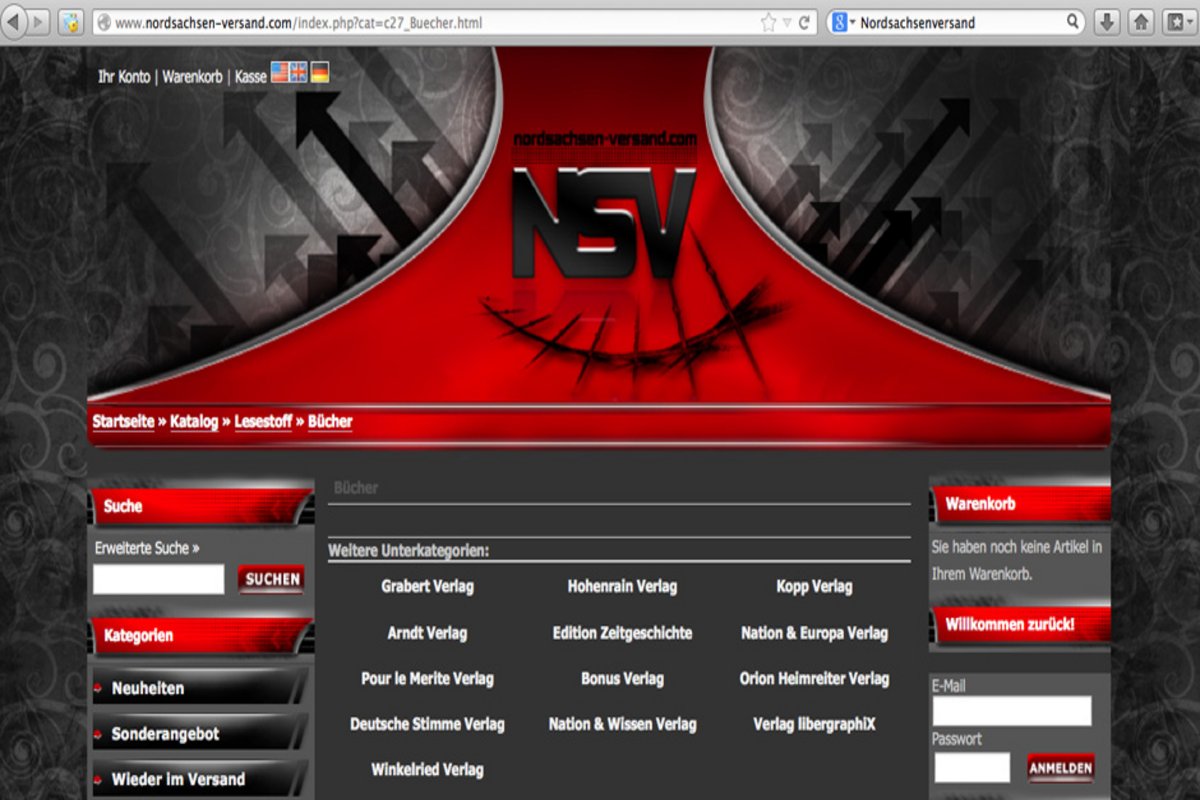Switch site language with the German flag

coord(320,73)
